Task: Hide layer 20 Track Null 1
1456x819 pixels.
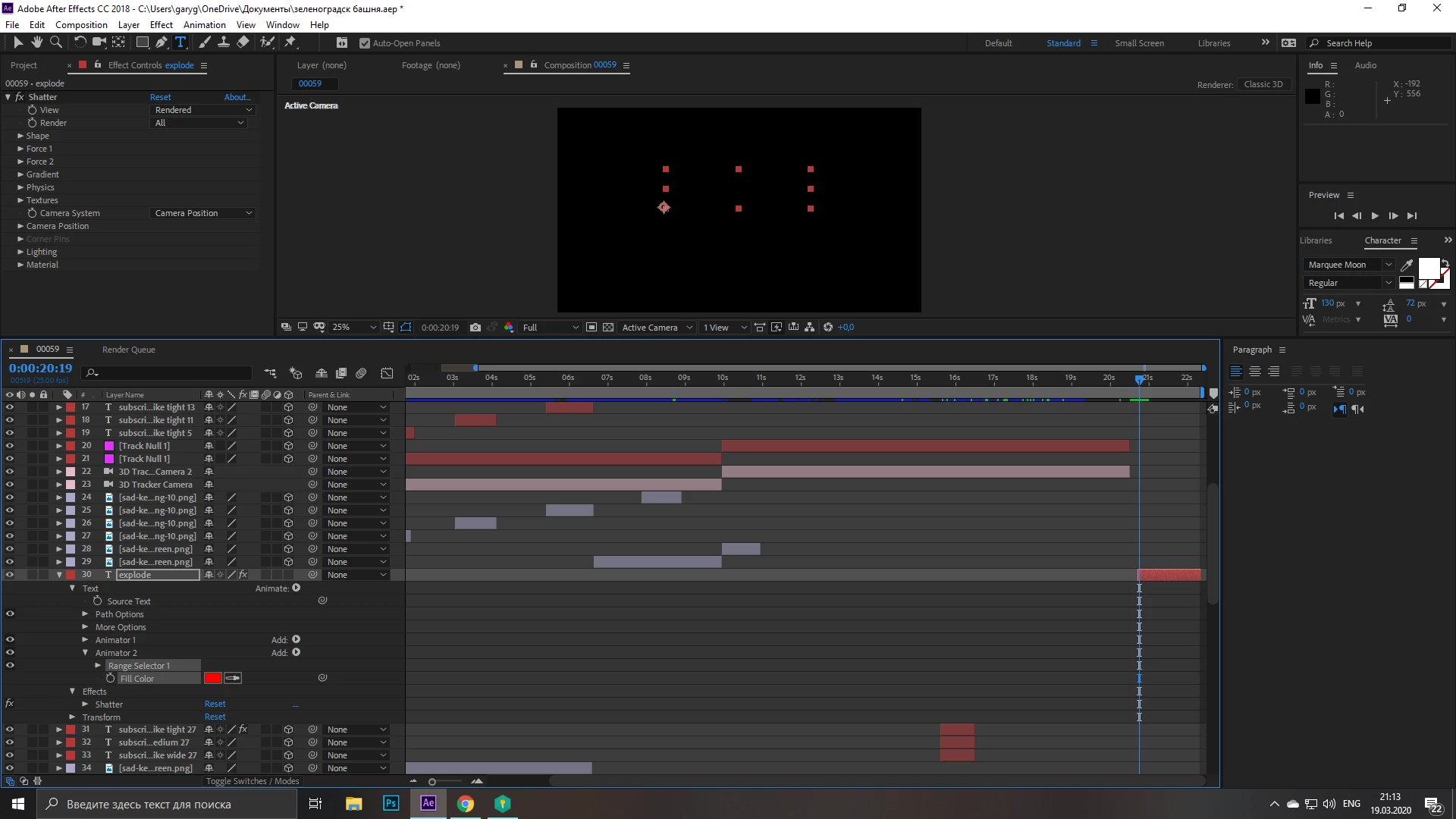Action: (10, 446)
